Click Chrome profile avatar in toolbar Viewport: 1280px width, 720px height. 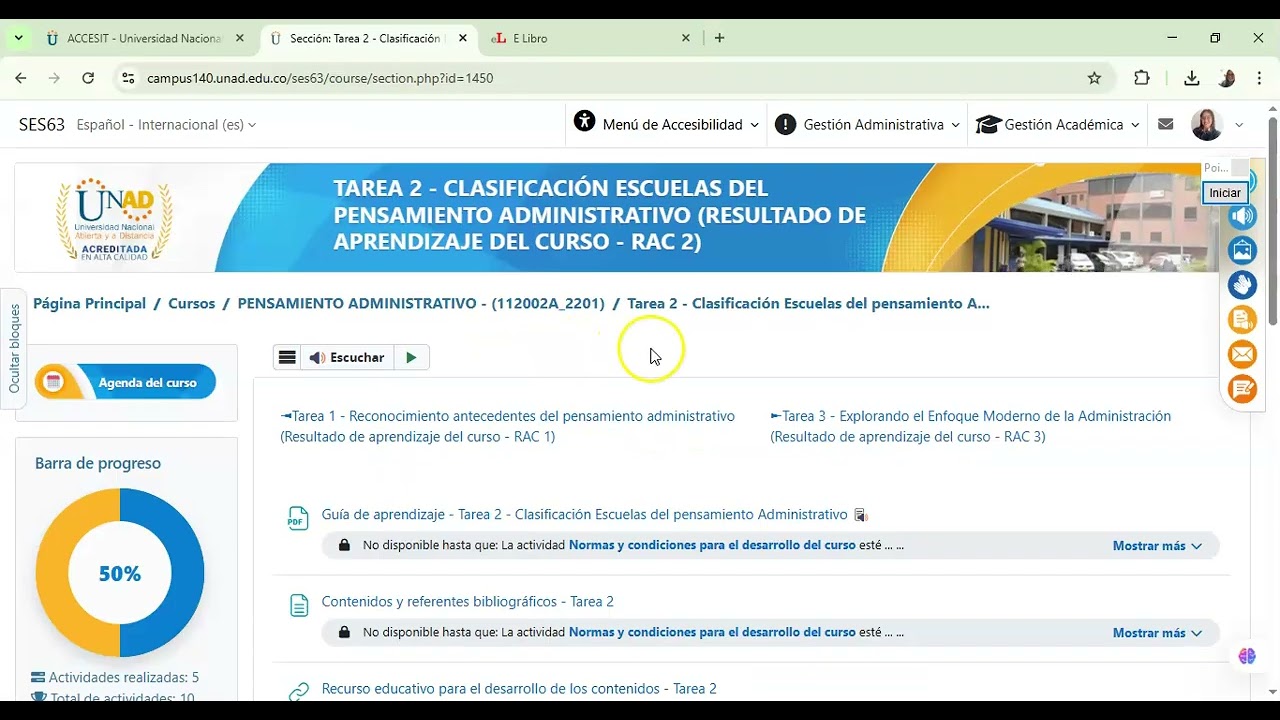tap(1227, 78)
